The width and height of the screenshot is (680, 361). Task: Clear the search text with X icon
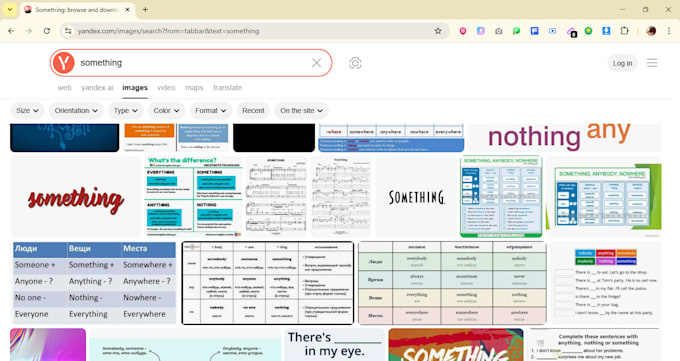(x=317, y=63)
